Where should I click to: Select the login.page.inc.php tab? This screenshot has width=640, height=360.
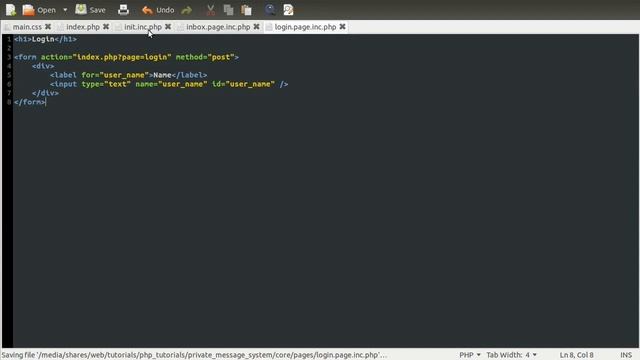click(305, 27)
